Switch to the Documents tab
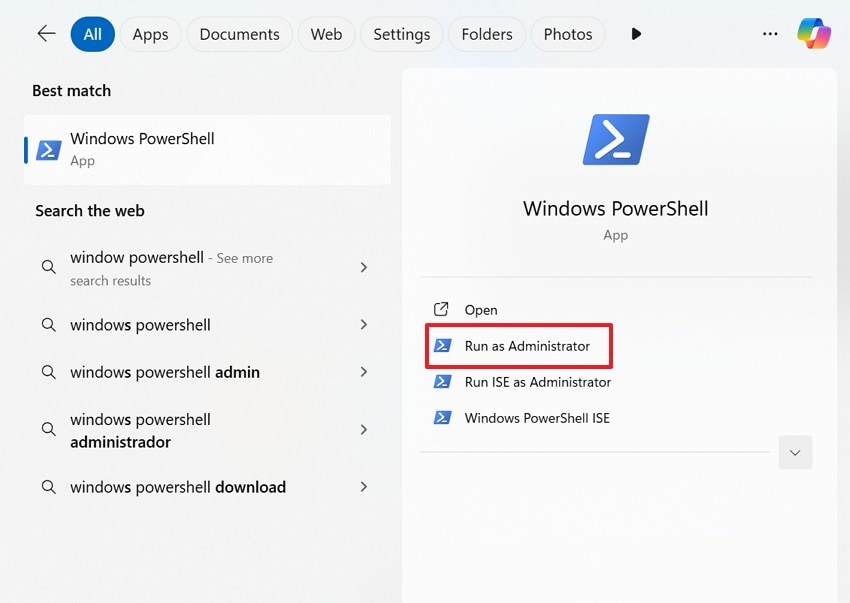This screenshot has height=603, width=850. pos(239,33)
